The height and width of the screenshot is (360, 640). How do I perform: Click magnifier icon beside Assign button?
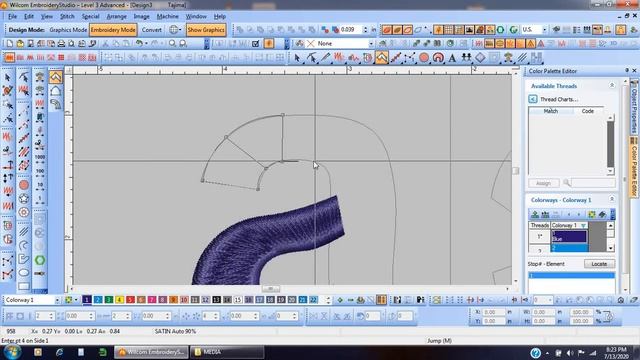pos(567,183)
